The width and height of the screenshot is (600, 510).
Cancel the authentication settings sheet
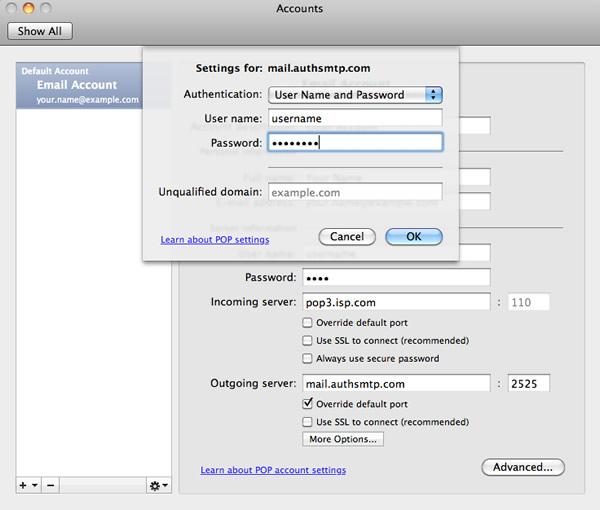click(346, 237)
